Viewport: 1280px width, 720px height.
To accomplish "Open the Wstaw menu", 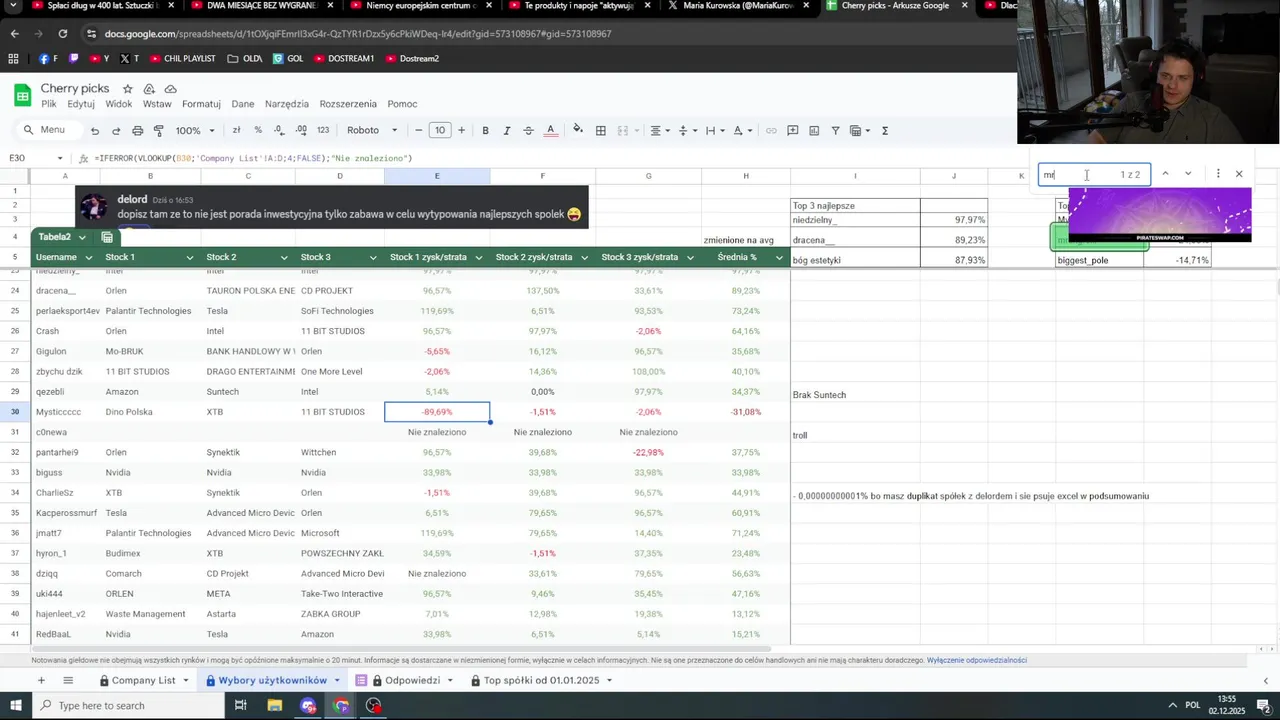I will pyautogui.click(x=157, y=104).
